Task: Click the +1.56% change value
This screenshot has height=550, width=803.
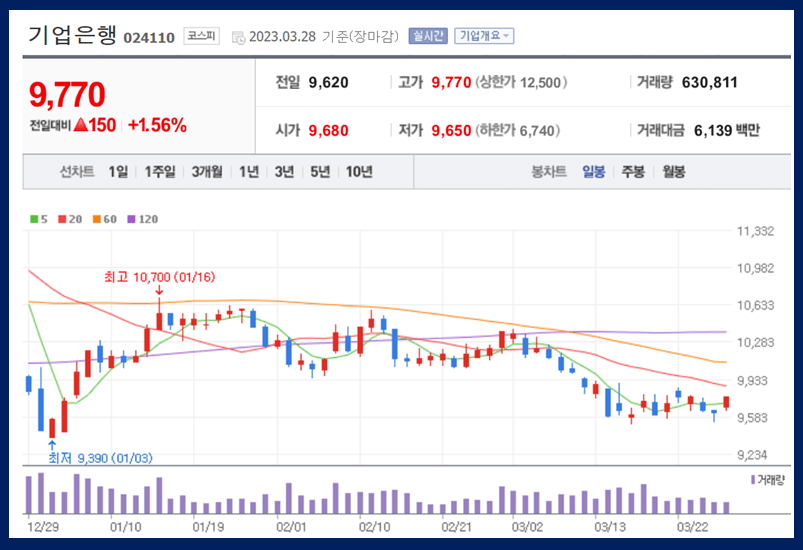Action: pyautogui.click(x=157, y=125)
